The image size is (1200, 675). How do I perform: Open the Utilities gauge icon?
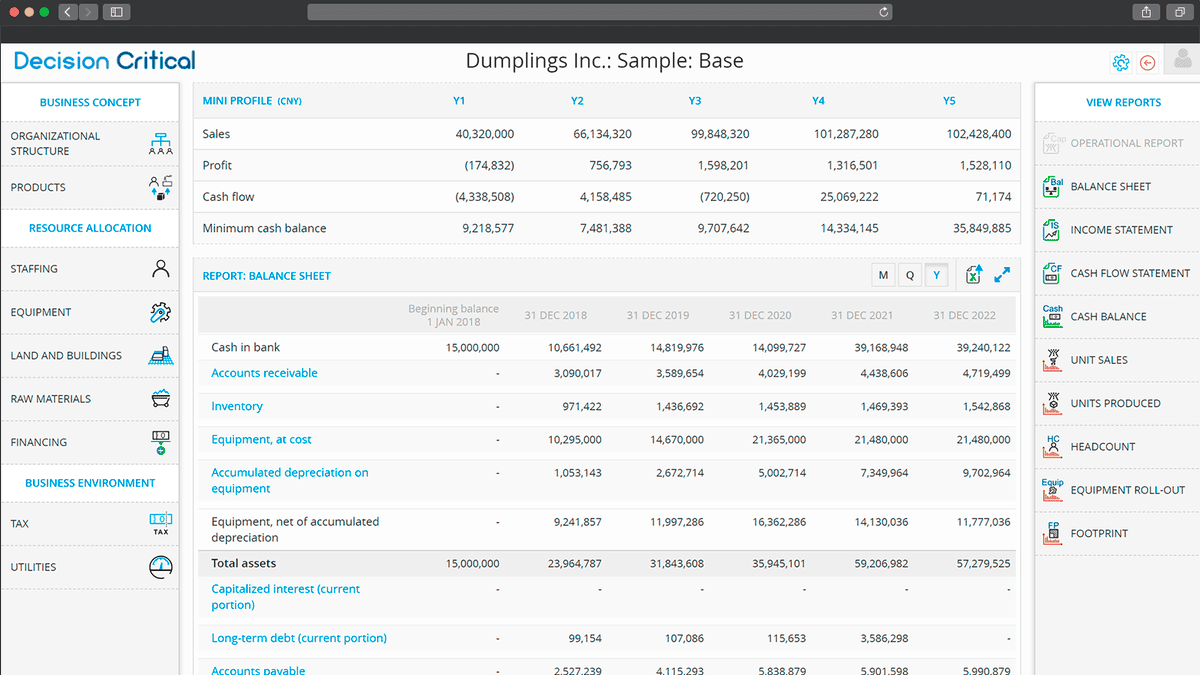click(x=160, y=567)
